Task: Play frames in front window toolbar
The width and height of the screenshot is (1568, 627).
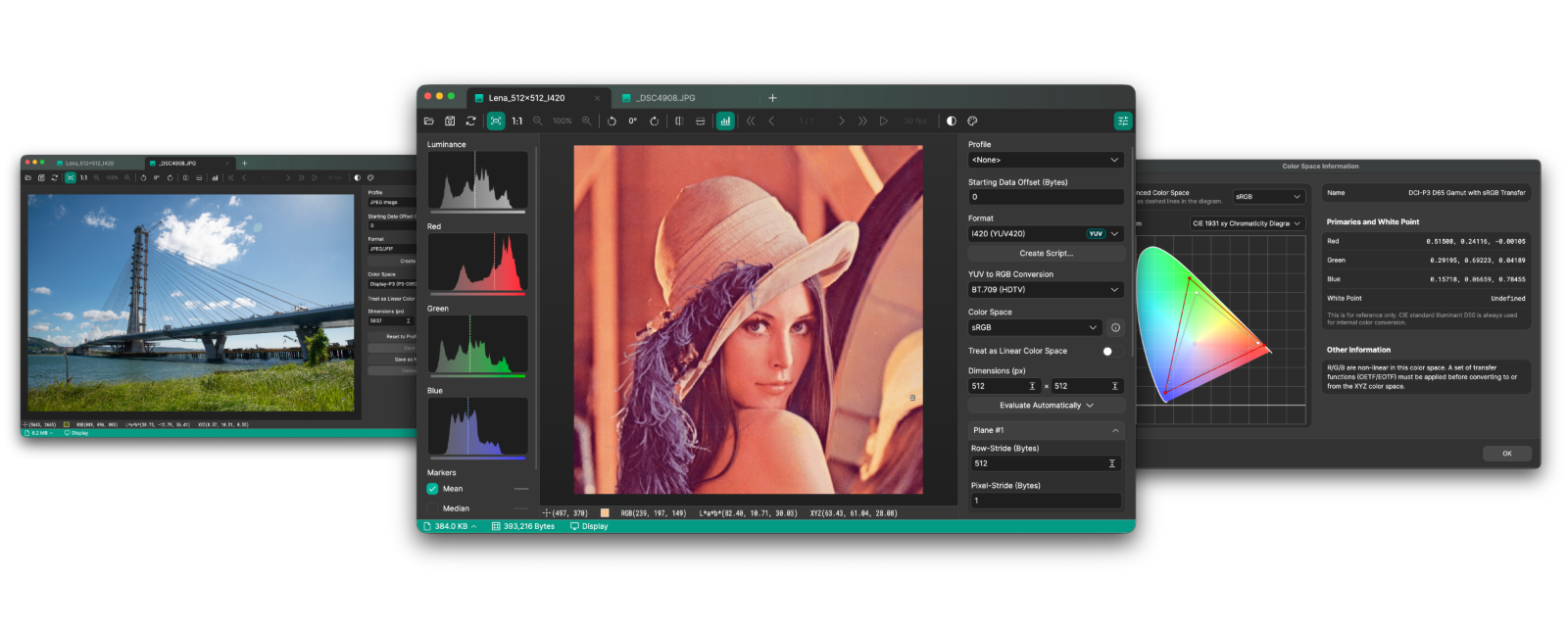Action: coord(884,121)
